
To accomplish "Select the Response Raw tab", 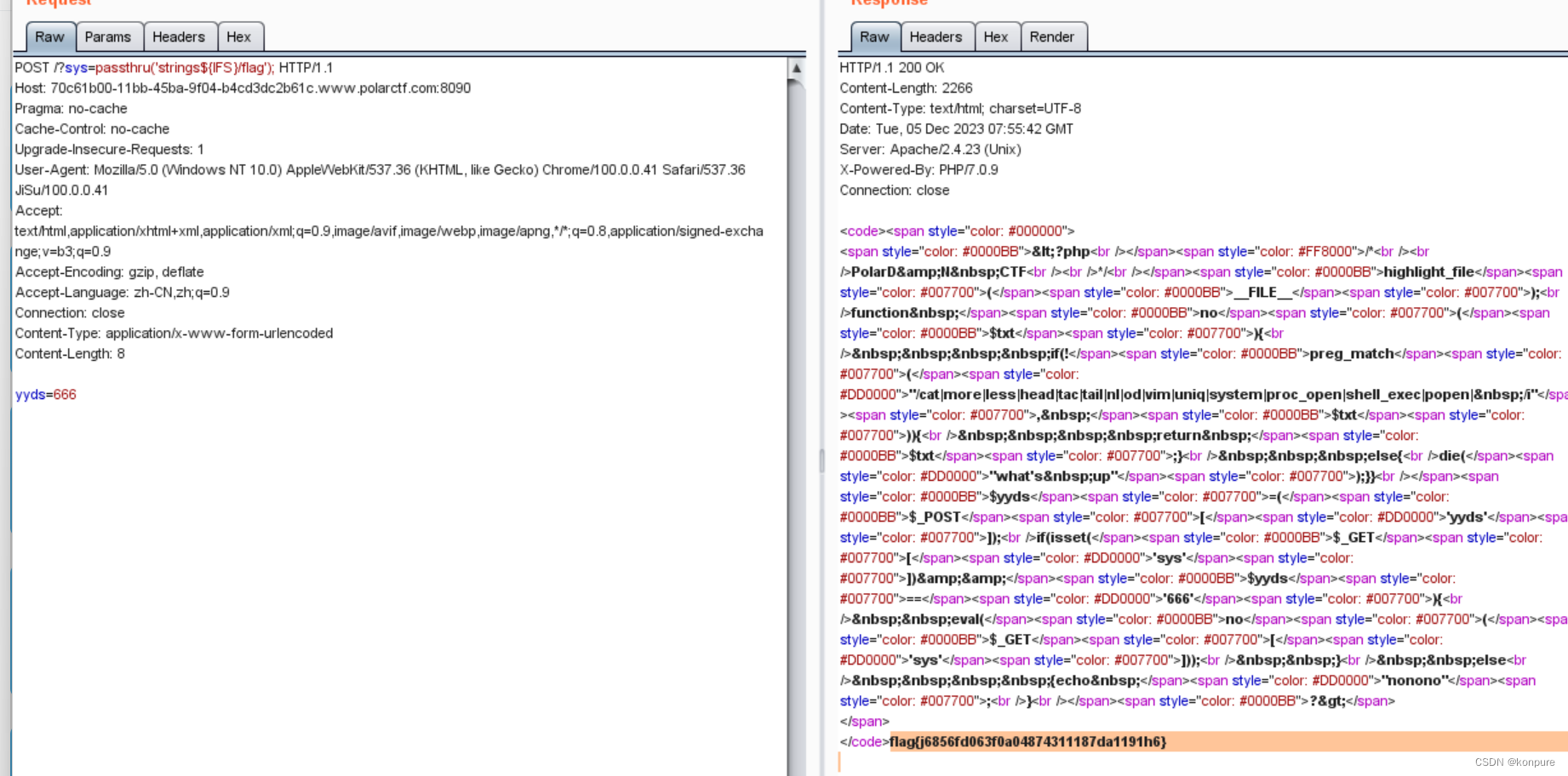I will pos(874,37).
